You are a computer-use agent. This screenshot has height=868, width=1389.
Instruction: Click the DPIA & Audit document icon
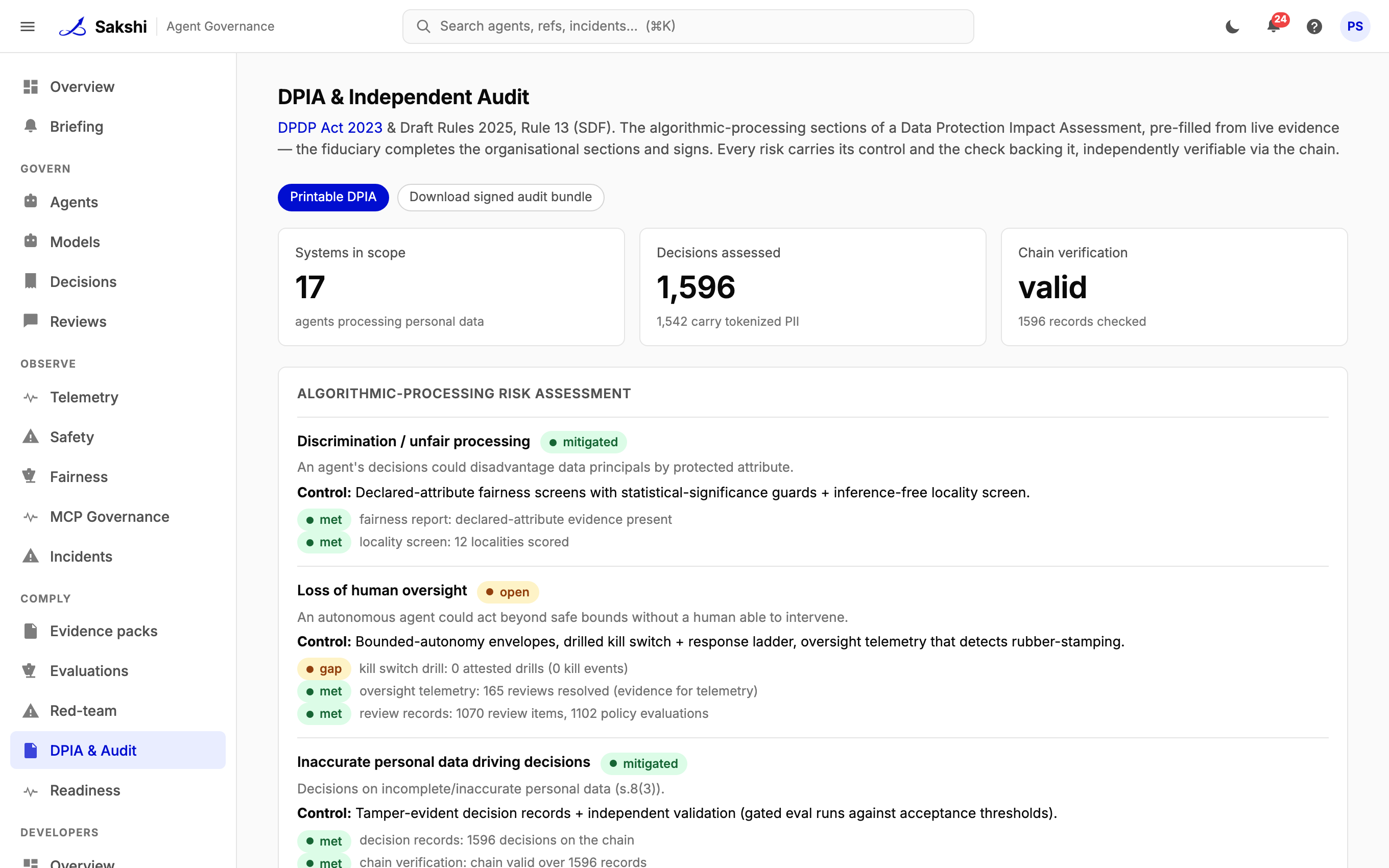[31, 751]
